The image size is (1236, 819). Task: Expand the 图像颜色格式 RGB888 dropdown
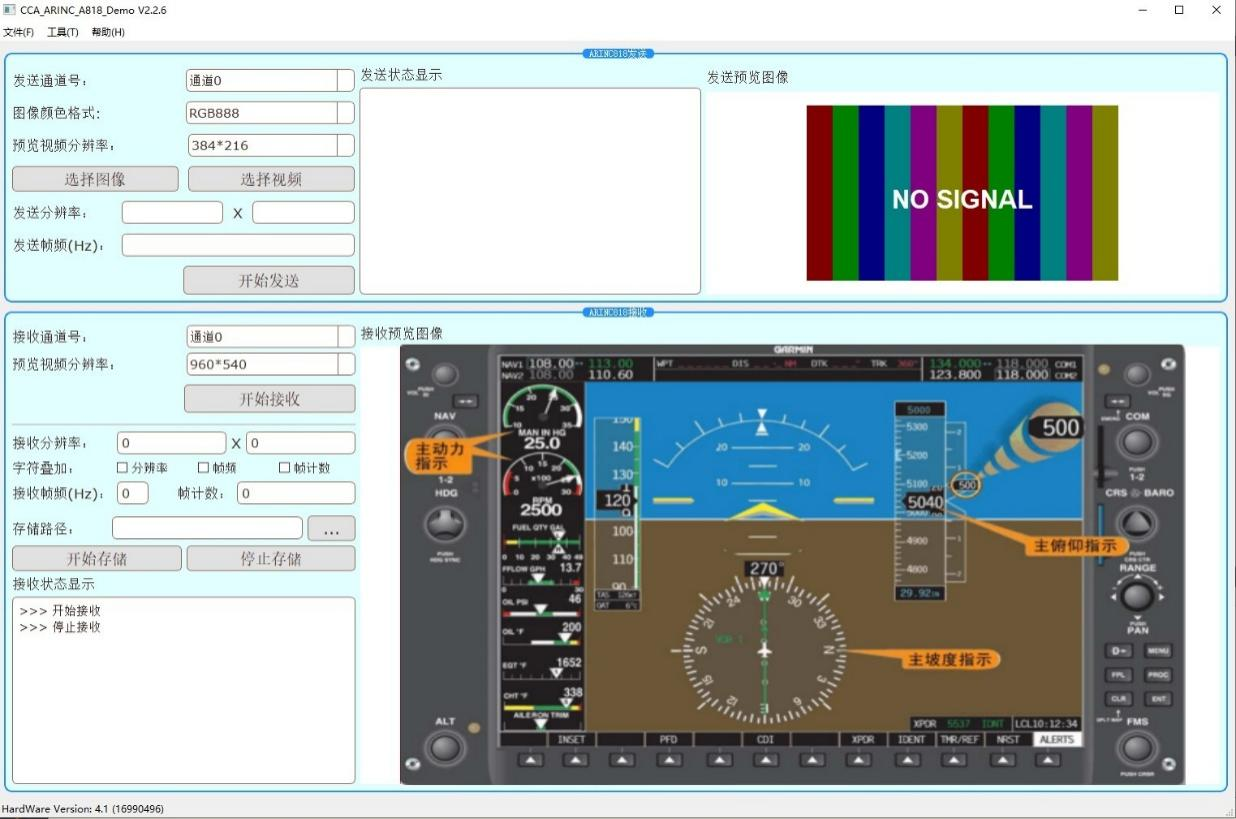tap(346, 113)
